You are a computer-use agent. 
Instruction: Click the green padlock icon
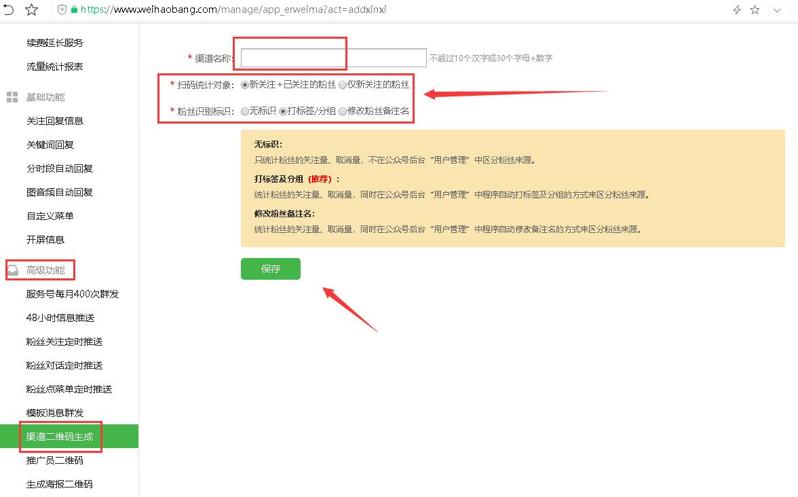(74, 9)
